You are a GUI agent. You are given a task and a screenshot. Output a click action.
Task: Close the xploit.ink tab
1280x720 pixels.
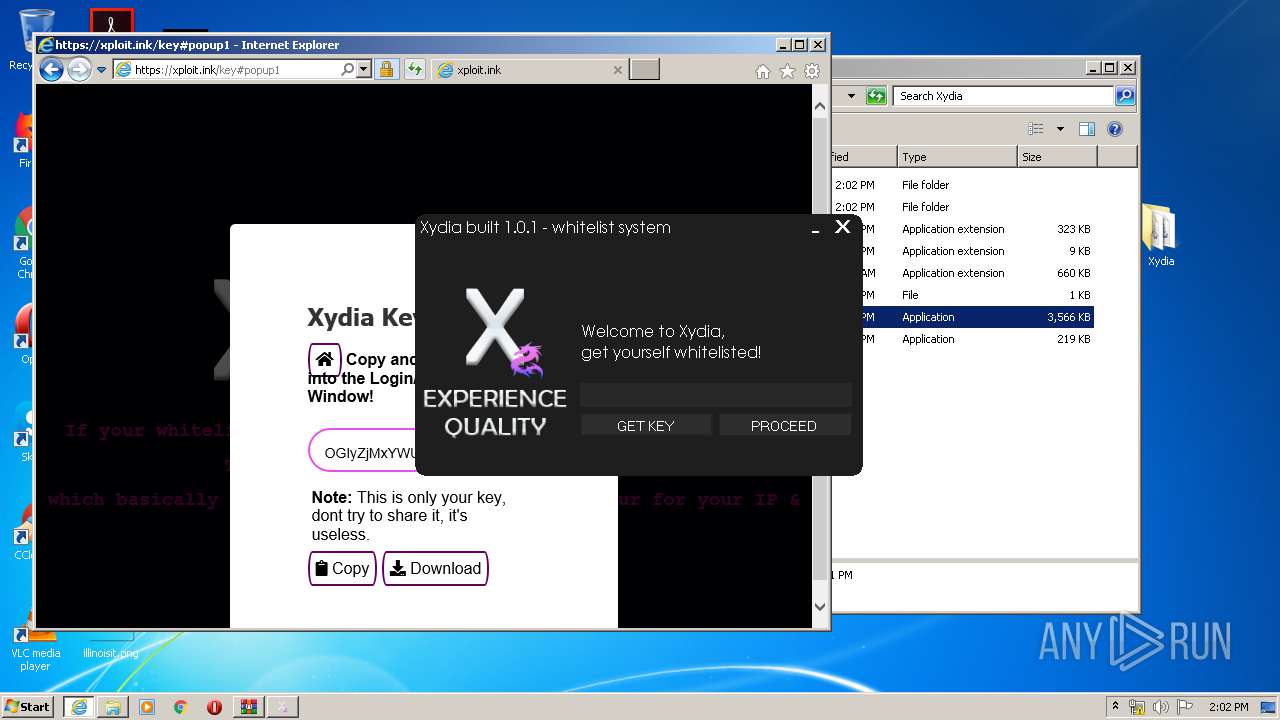[617, 70]
